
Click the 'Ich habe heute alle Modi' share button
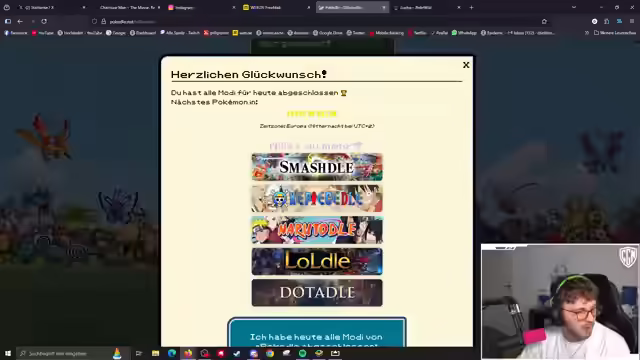click(317, 333)
